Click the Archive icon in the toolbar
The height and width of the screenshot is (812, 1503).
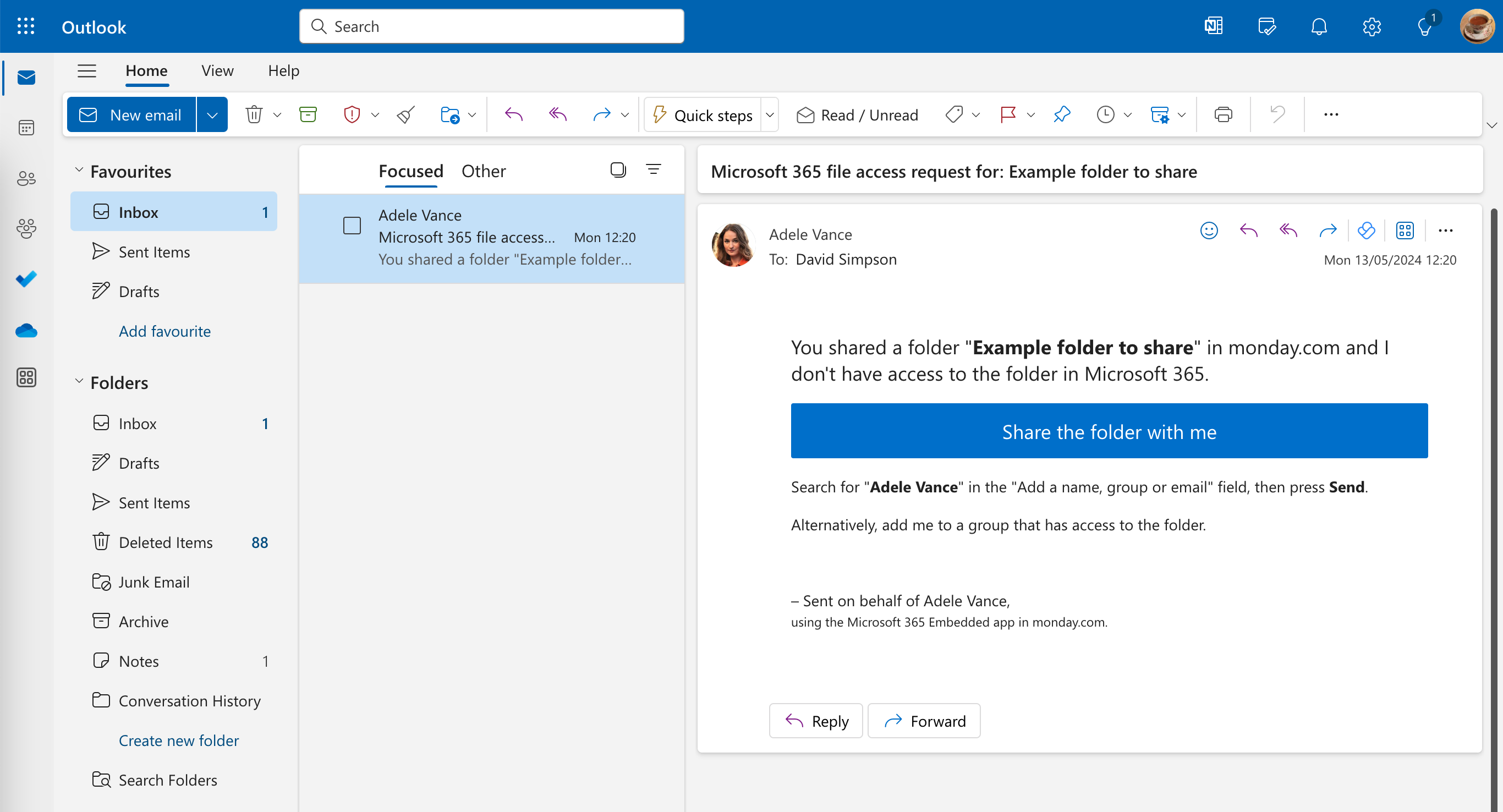pos(308,114)
